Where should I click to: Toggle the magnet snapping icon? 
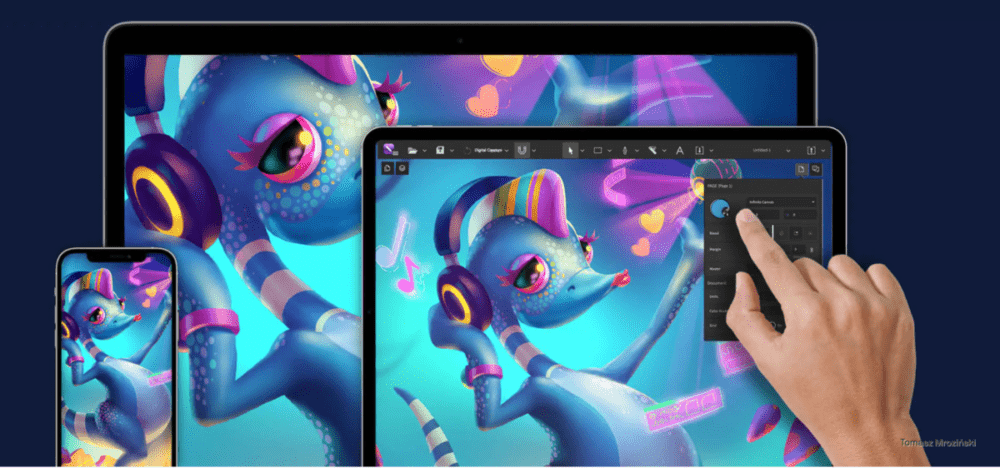coord(522,150)
